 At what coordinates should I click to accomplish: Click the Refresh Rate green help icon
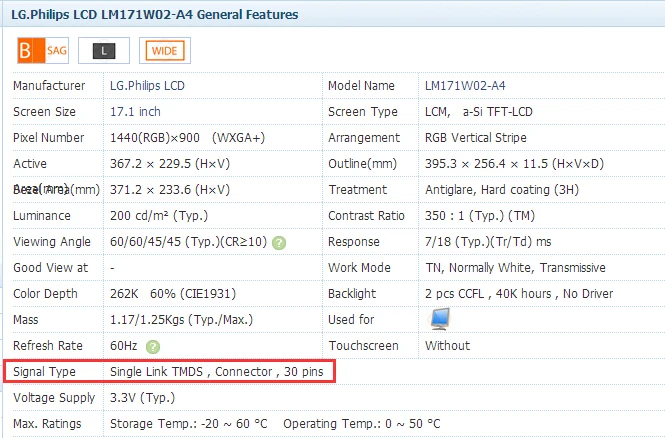153,347
